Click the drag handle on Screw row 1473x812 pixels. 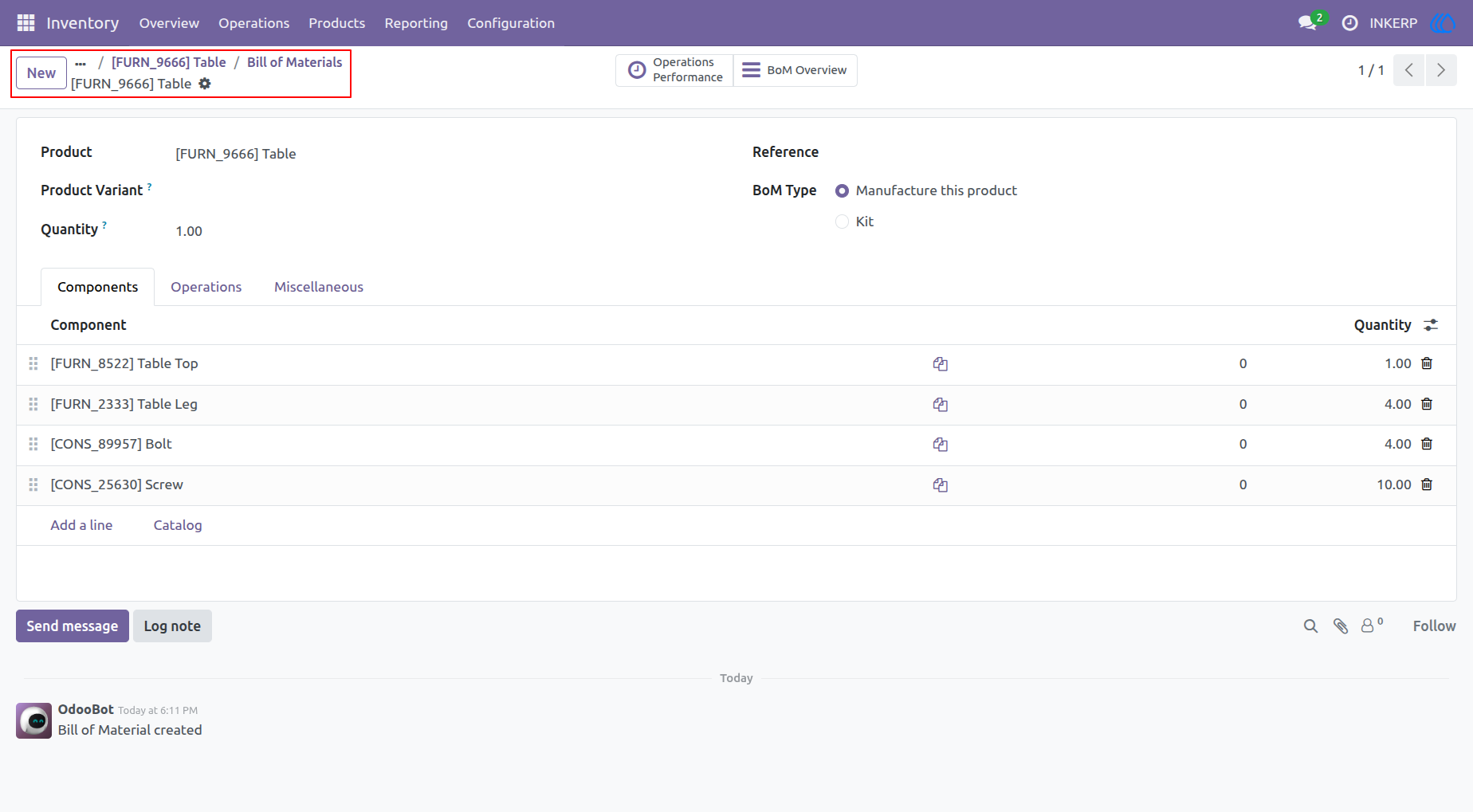[x=33, y=484]
